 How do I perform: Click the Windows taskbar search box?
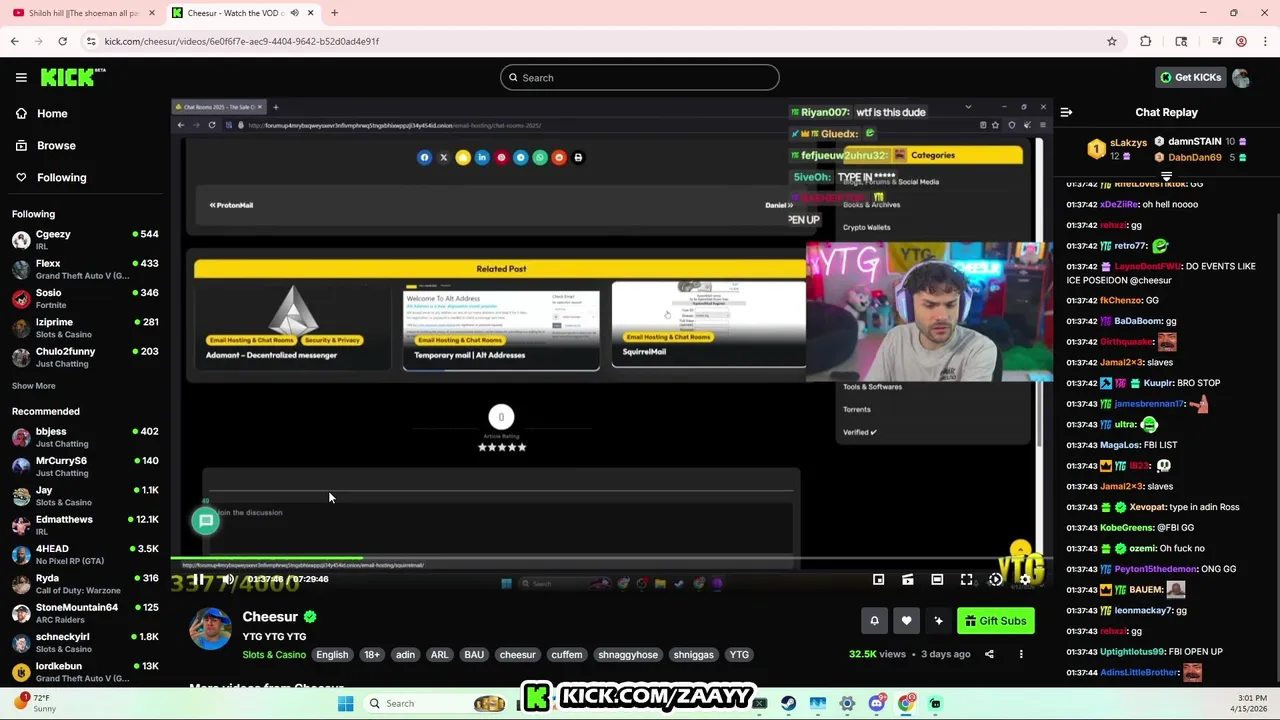438,703
